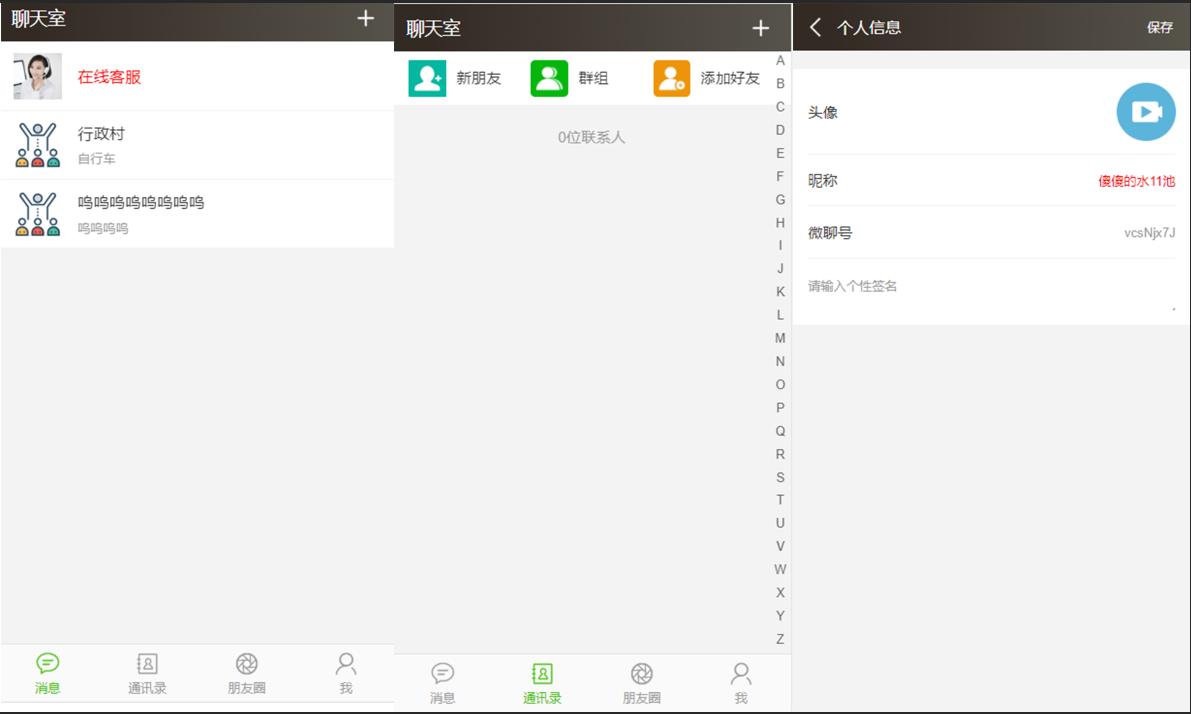Viewport: 1191px width, 714px height.
Task: Open New Friends (新朋友) icon
Action: pos(427,77)
